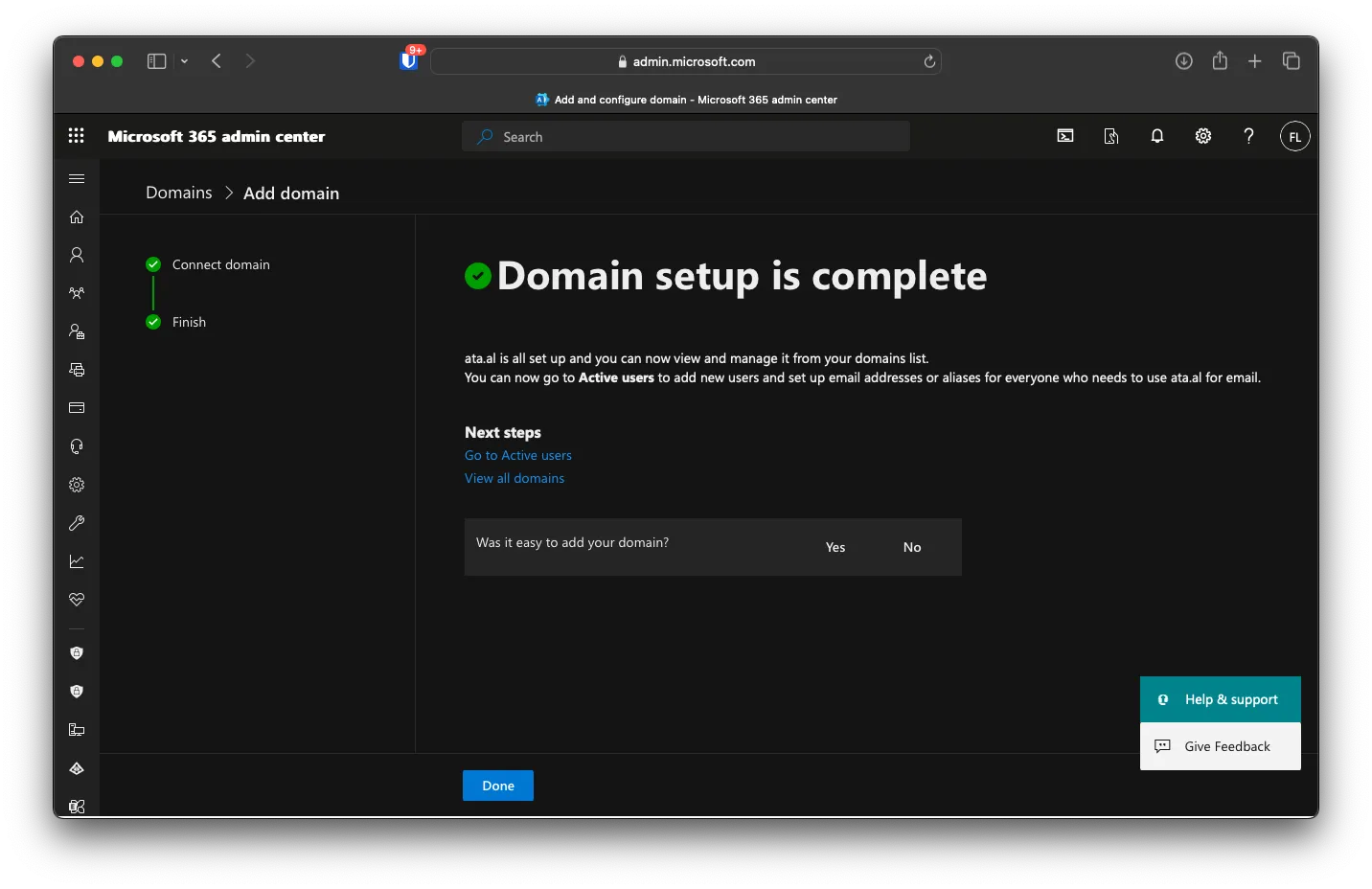The image size is (1372, 889).
Task: Click the Add domain breadcrumb text
Action: (291, 193)
